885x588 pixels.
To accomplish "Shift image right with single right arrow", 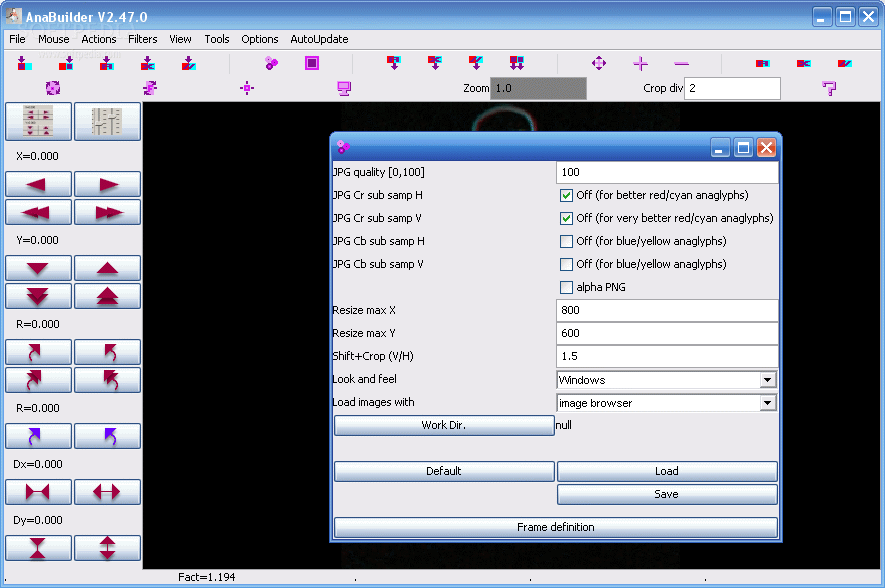I will pyautogui.click(x=107, y=184).
